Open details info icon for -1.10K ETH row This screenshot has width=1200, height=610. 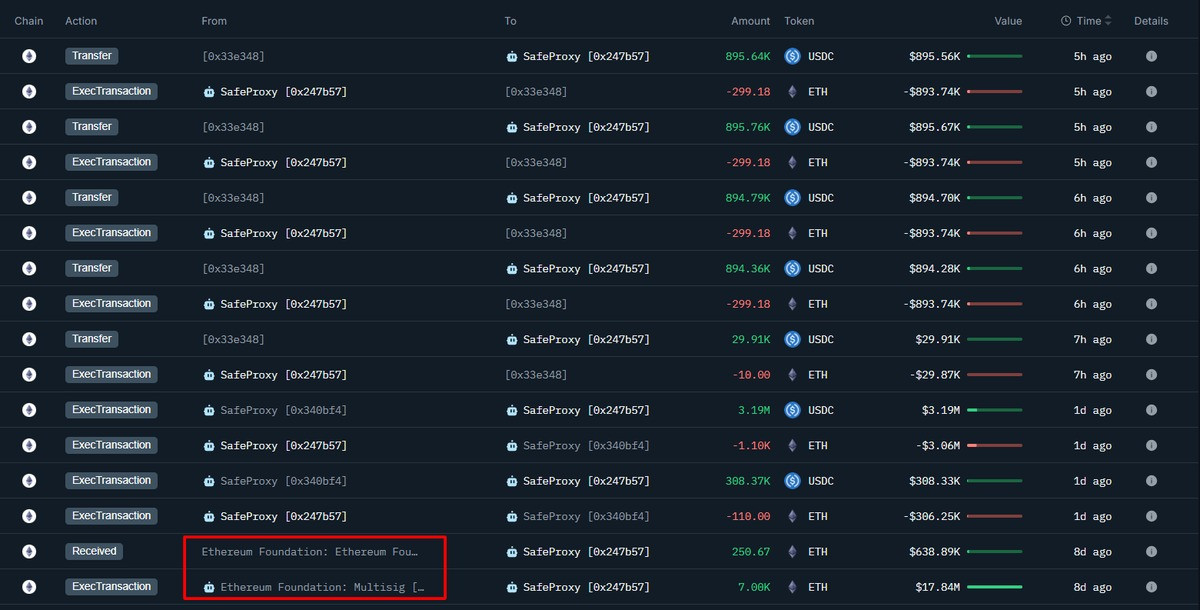click(x=1151, y=445)
